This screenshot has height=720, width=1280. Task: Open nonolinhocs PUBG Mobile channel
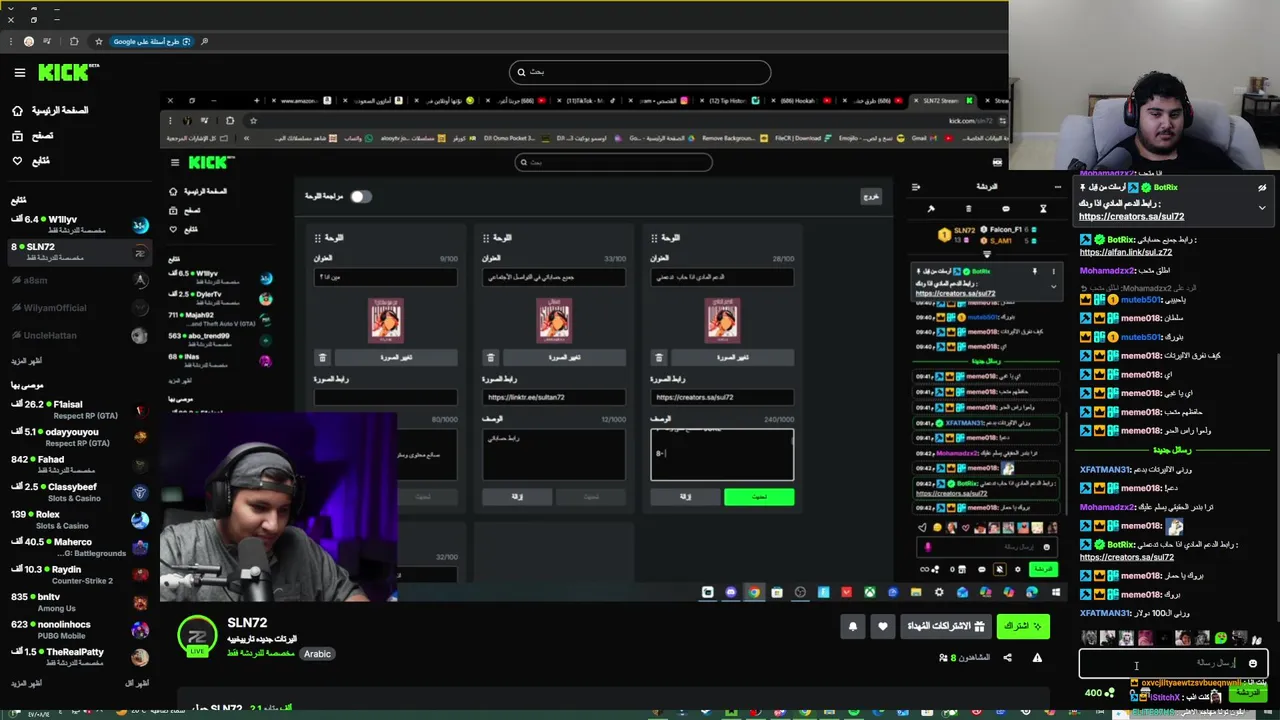point(78,630)
